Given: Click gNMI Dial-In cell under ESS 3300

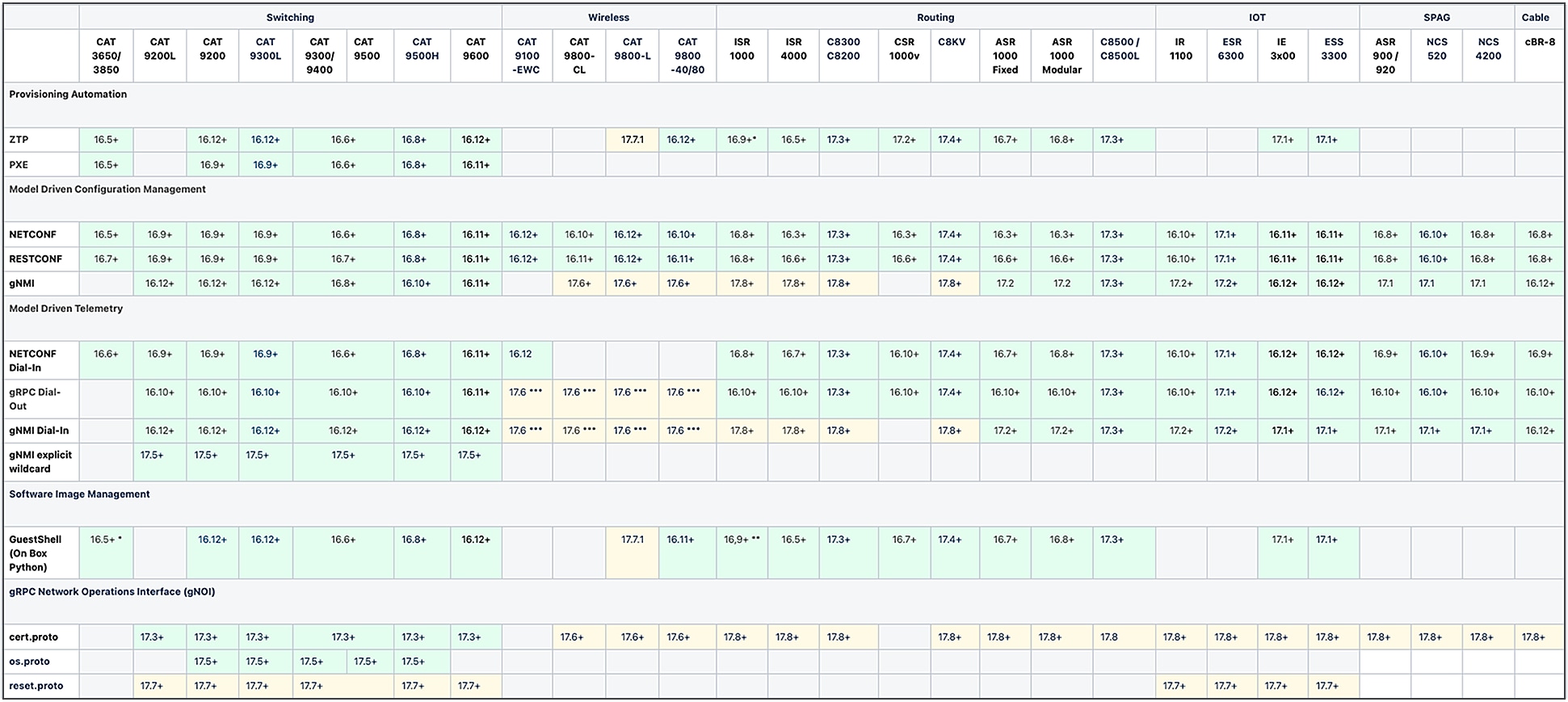Looking at the screenshot, I should [x=1333, y=431].
